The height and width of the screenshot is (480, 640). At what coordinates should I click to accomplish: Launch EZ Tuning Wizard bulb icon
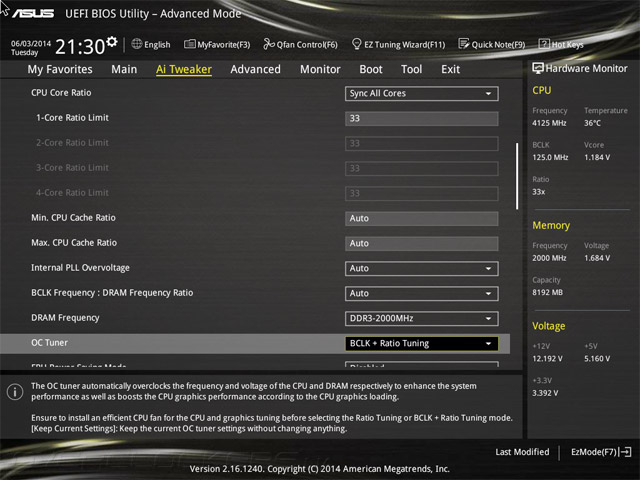[x=356, y=44]
